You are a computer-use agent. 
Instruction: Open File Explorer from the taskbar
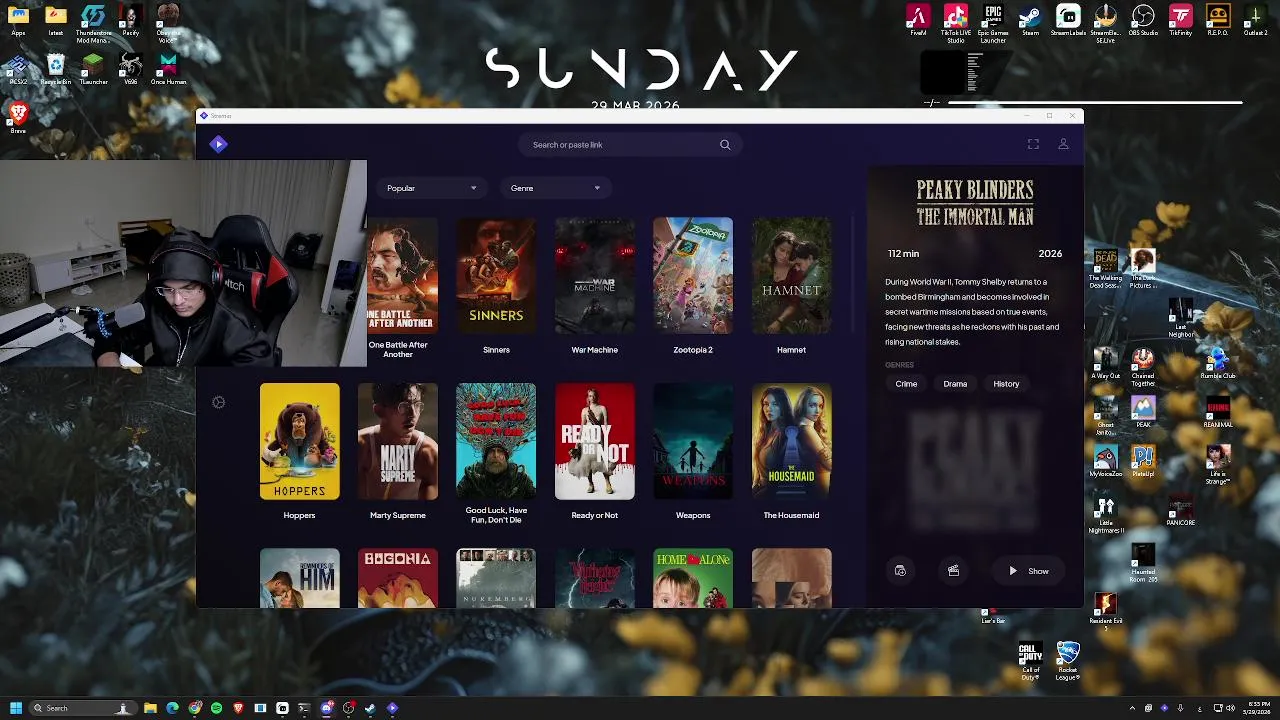tap(150, 708)
